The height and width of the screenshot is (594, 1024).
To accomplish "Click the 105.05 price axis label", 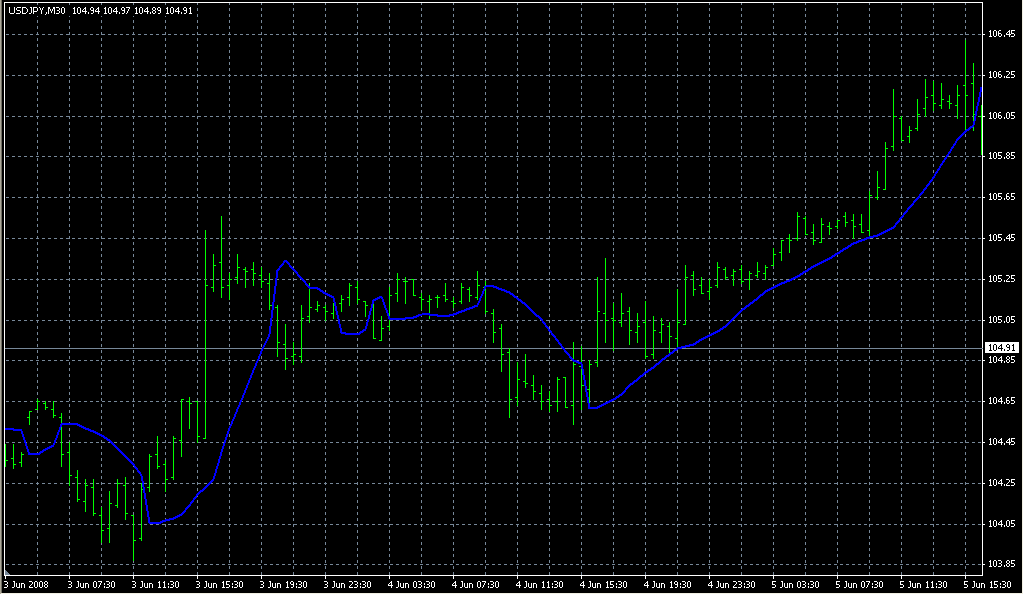I will pyautogui.click(x=1001, y=320).
